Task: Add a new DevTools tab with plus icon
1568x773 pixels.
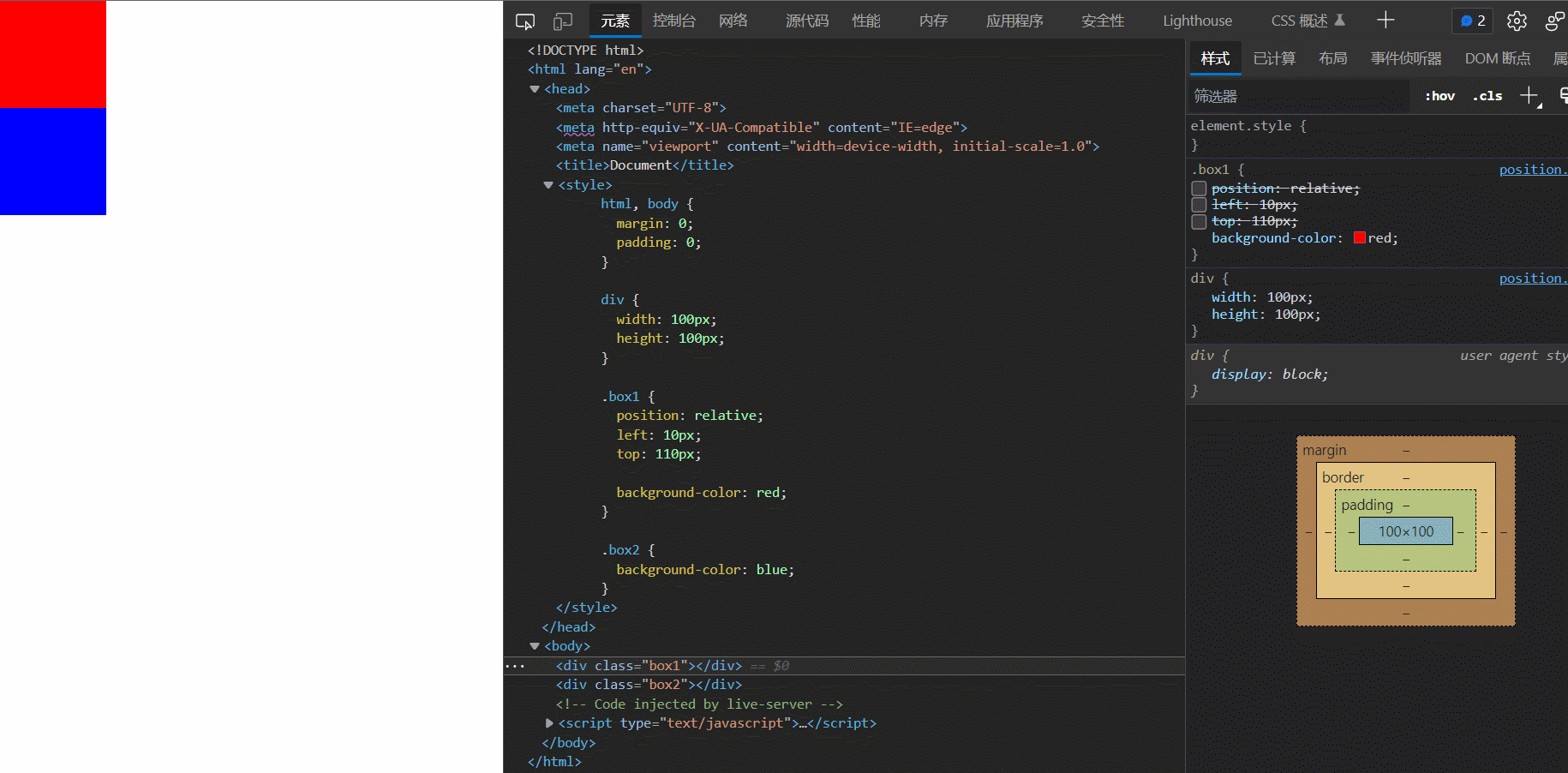Action: pyautogui.click(x=1385, y=21)
